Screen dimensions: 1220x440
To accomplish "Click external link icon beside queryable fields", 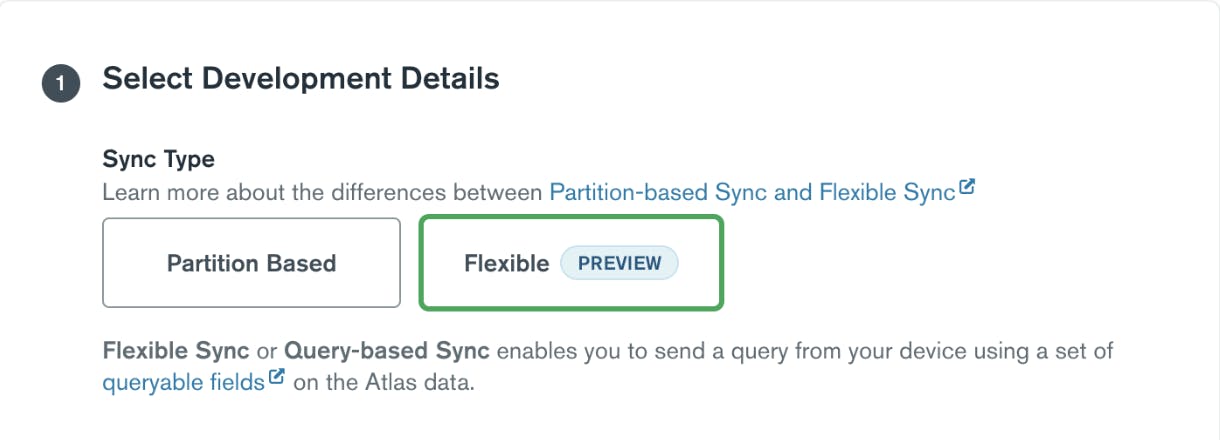I will (x=277, y=379).
